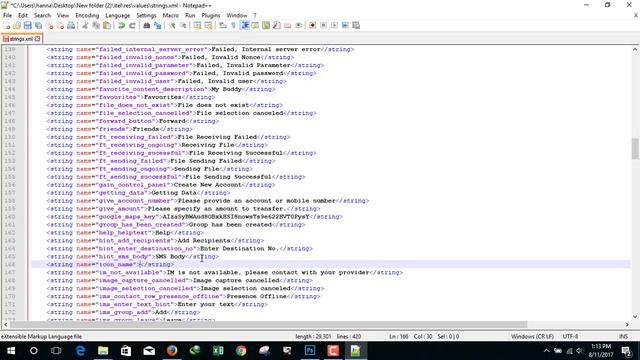Click the Stop Recording macro icon

coord(323,25)
